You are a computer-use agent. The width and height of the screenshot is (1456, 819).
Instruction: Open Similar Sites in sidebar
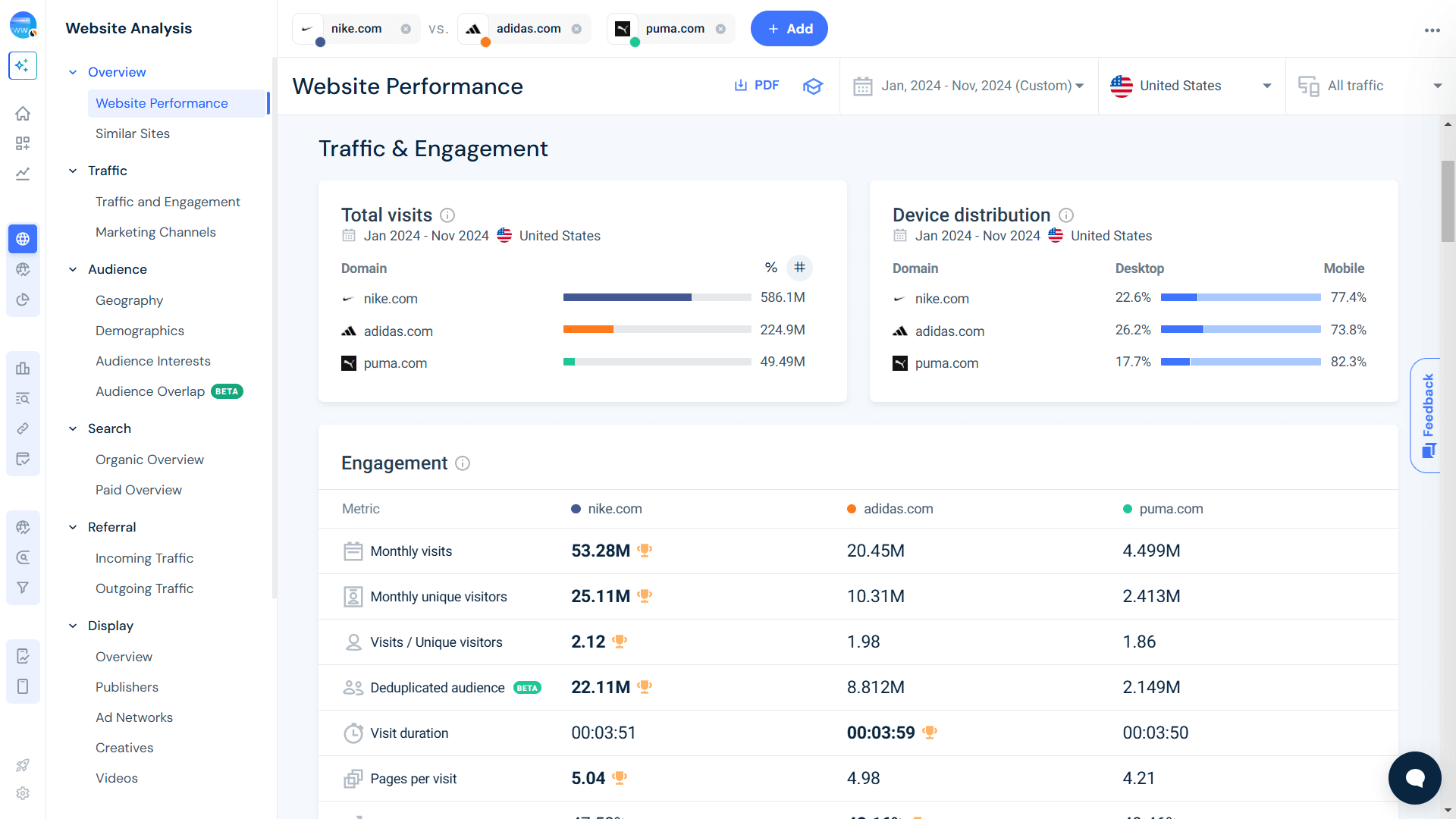click(x=133, y=133)
